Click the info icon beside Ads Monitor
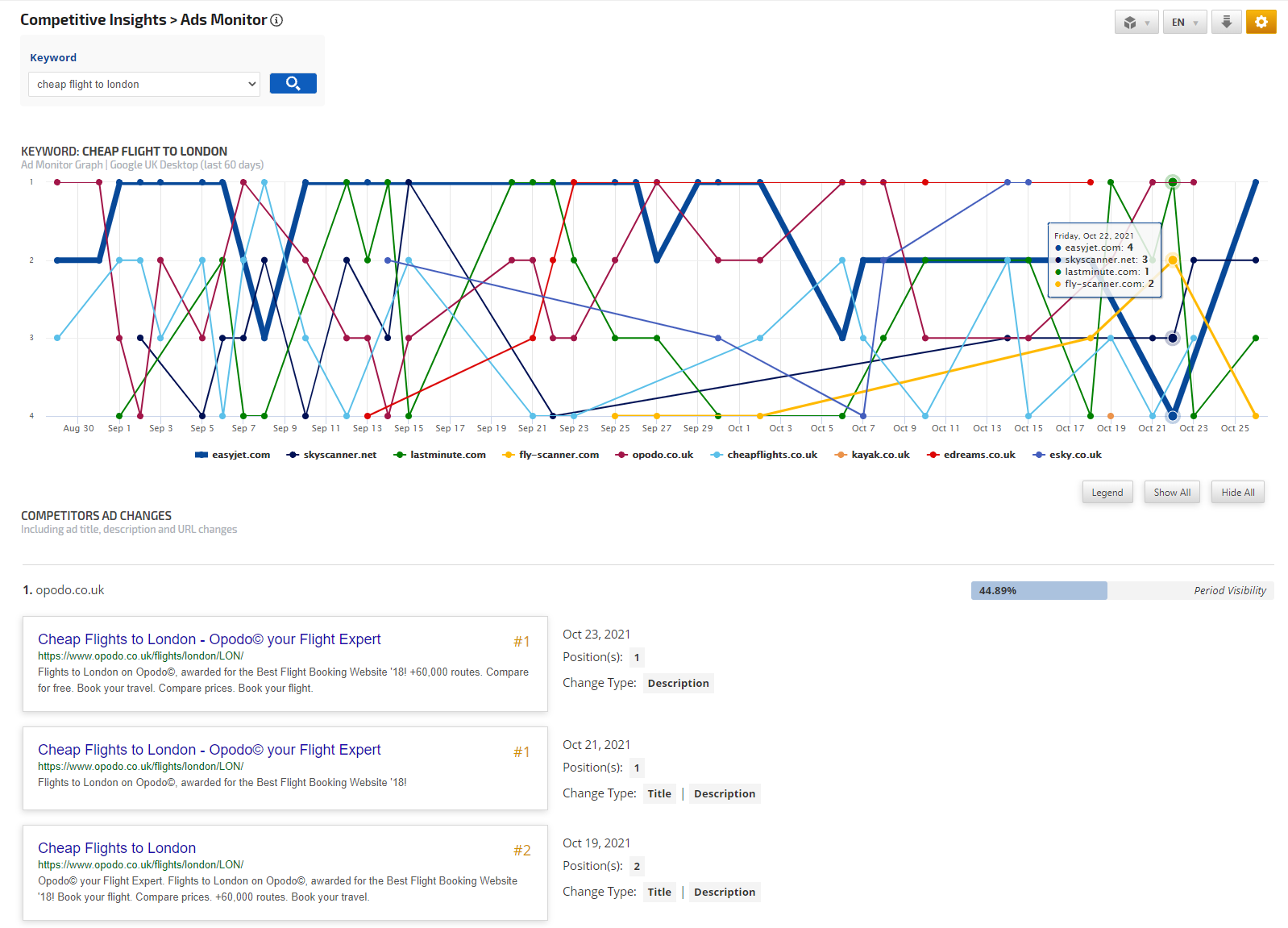Screen dimensions: 1288x928 pos(276,20)
